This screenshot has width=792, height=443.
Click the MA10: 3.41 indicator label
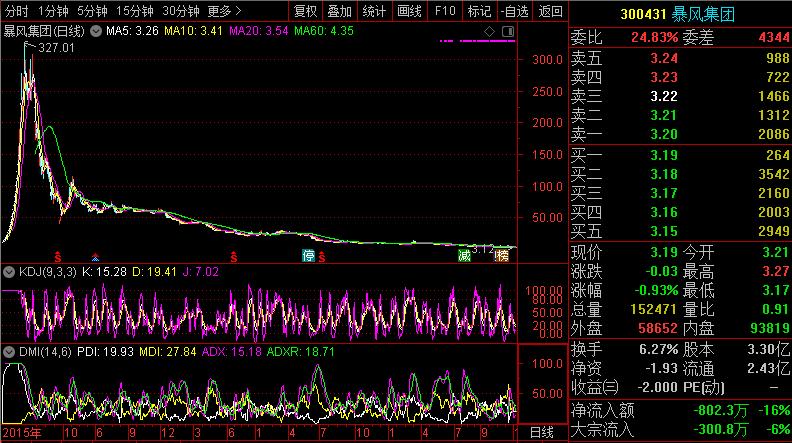[x=193, y=31]
